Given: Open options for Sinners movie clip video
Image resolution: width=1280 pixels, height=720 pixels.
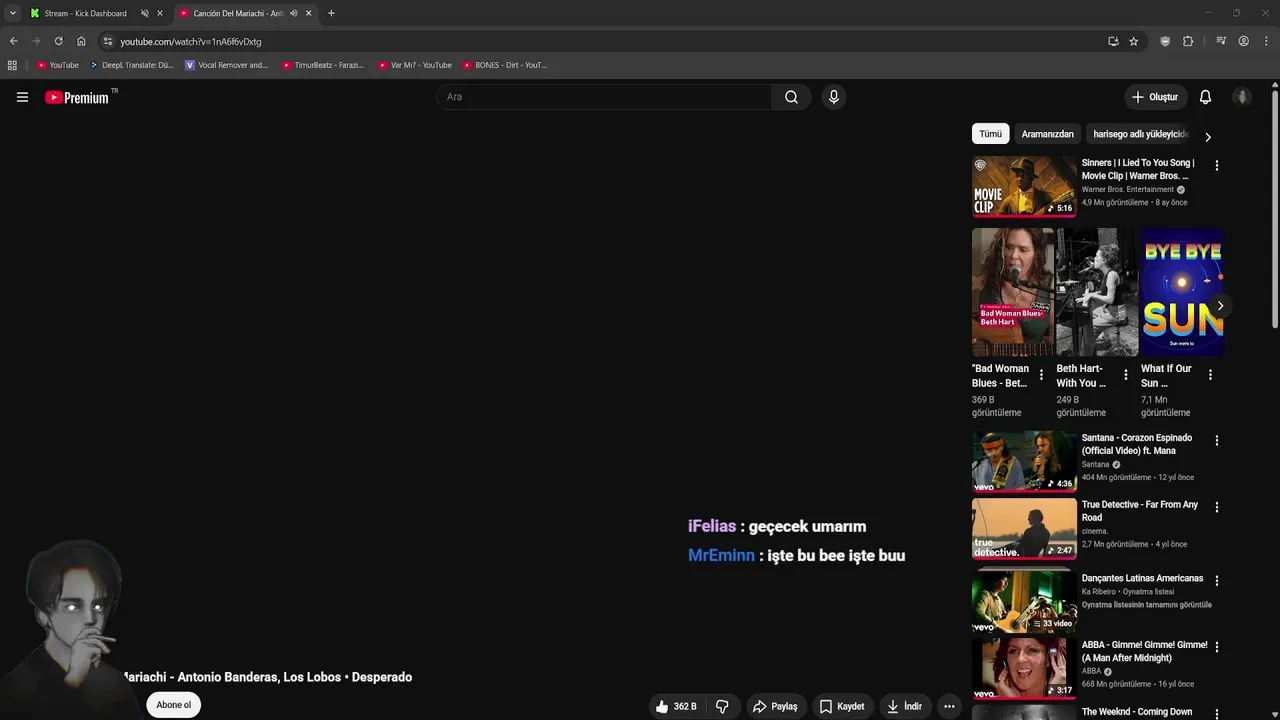Looking at the screenshot, I should (1216, 165).
